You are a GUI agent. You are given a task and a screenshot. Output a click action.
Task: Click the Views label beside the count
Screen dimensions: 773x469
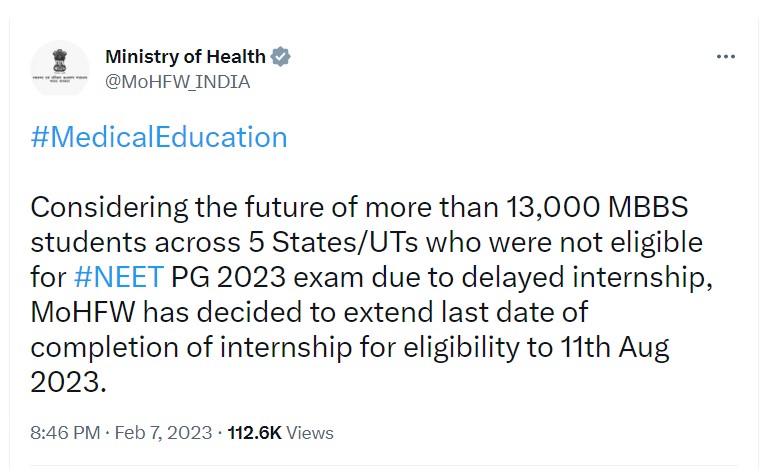310,433
